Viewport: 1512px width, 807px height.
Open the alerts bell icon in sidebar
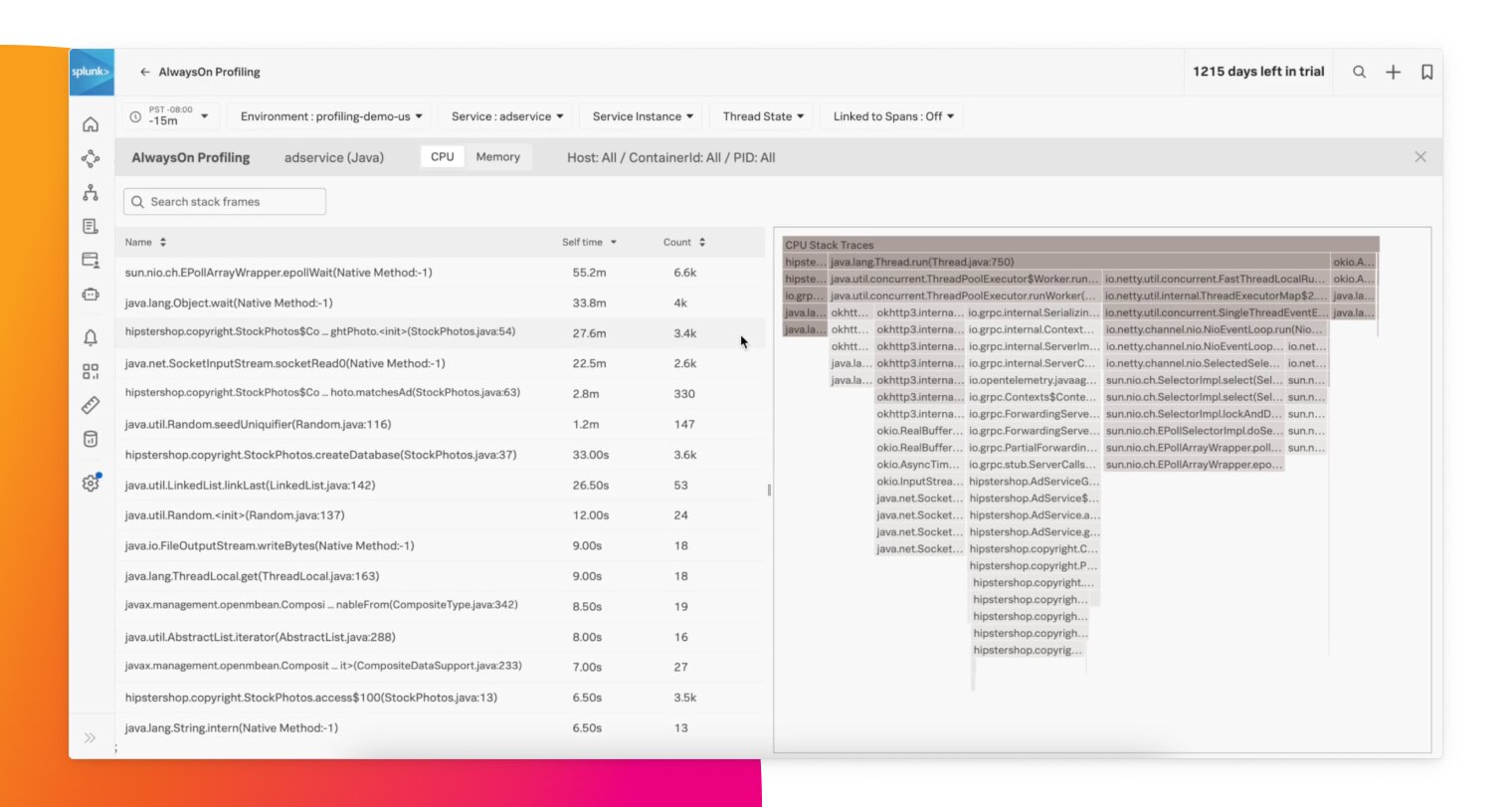91,337
